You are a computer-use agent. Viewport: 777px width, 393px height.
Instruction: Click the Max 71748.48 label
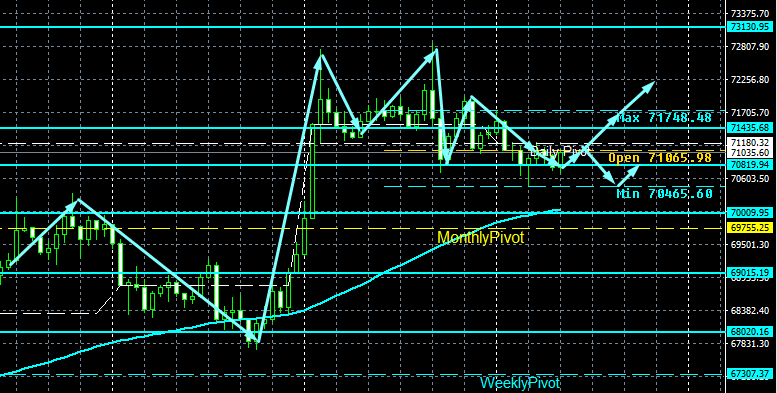(x=664, y=117)
